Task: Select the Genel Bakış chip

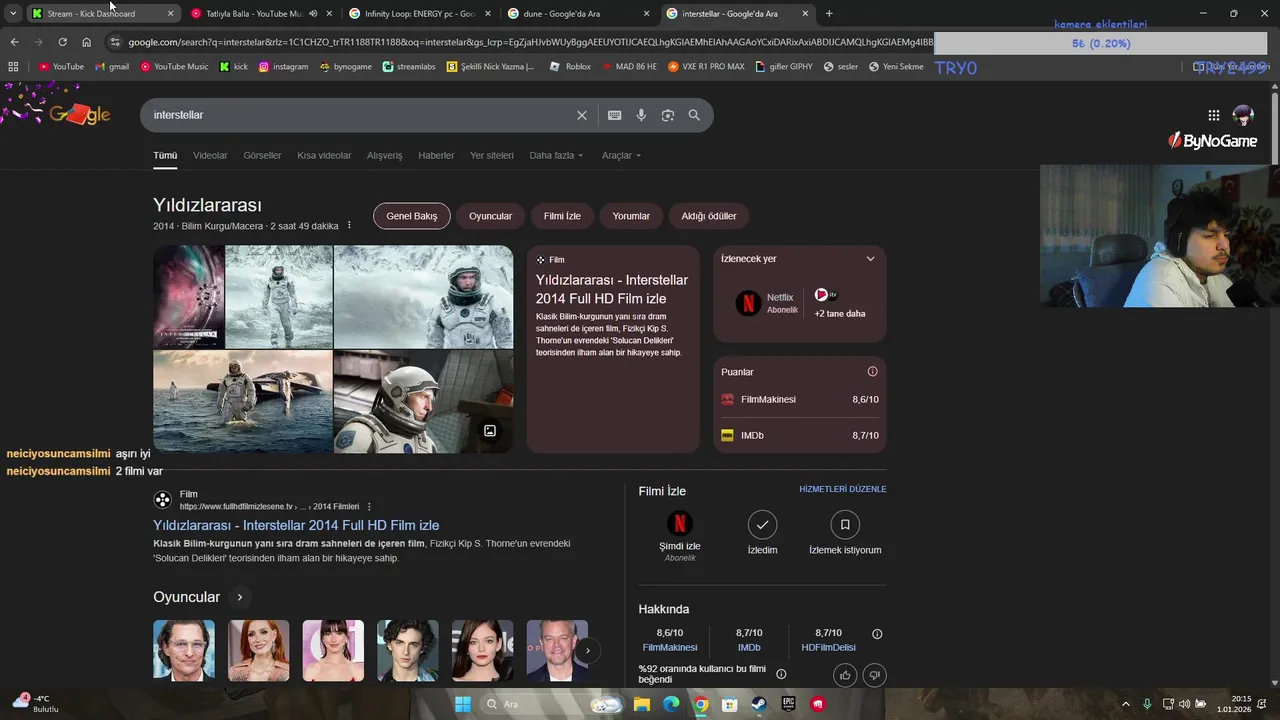Action: coord(412,216)
